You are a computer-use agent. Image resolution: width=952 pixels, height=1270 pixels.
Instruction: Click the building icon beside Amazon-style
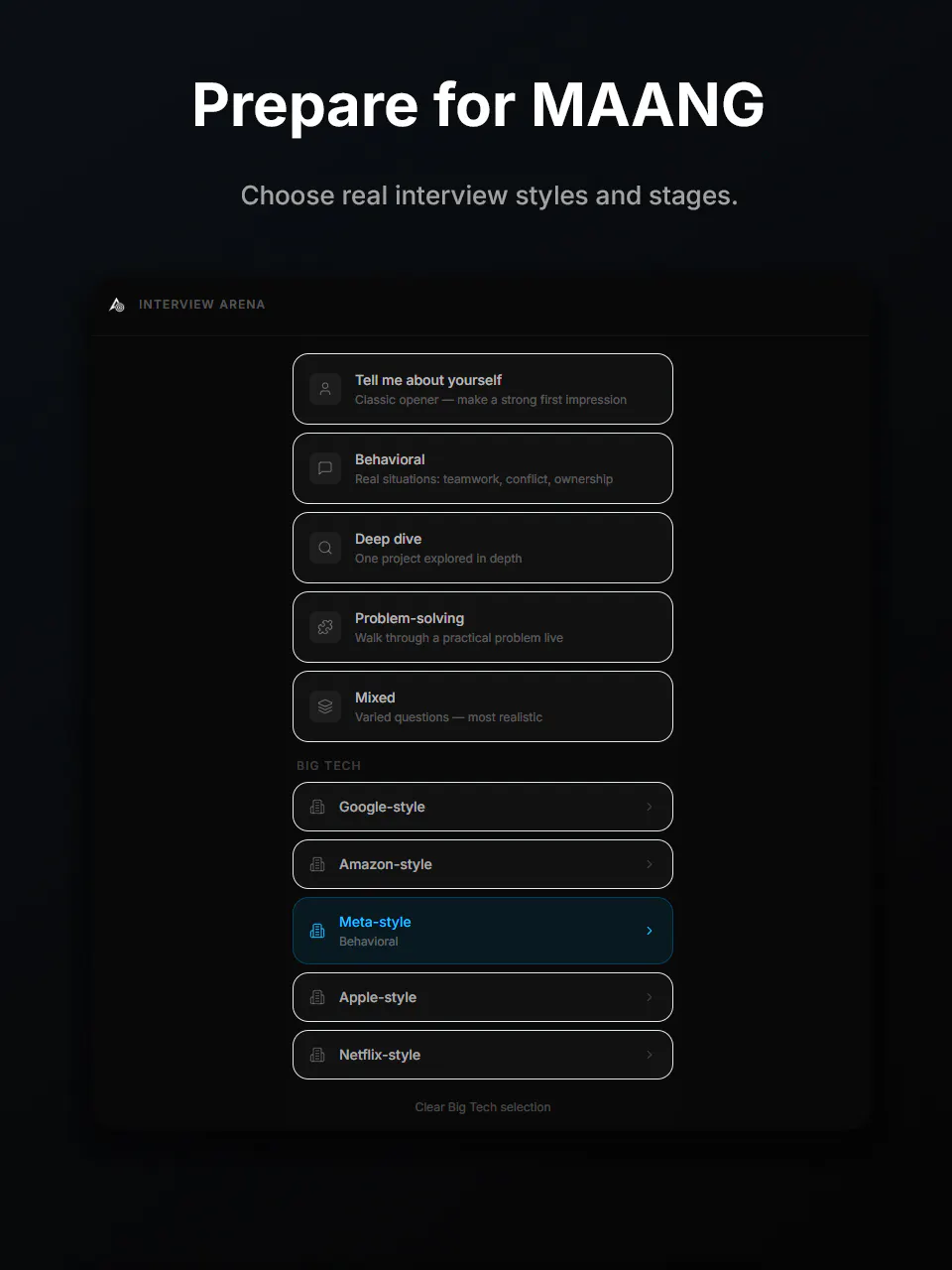(x=317, y=864)
